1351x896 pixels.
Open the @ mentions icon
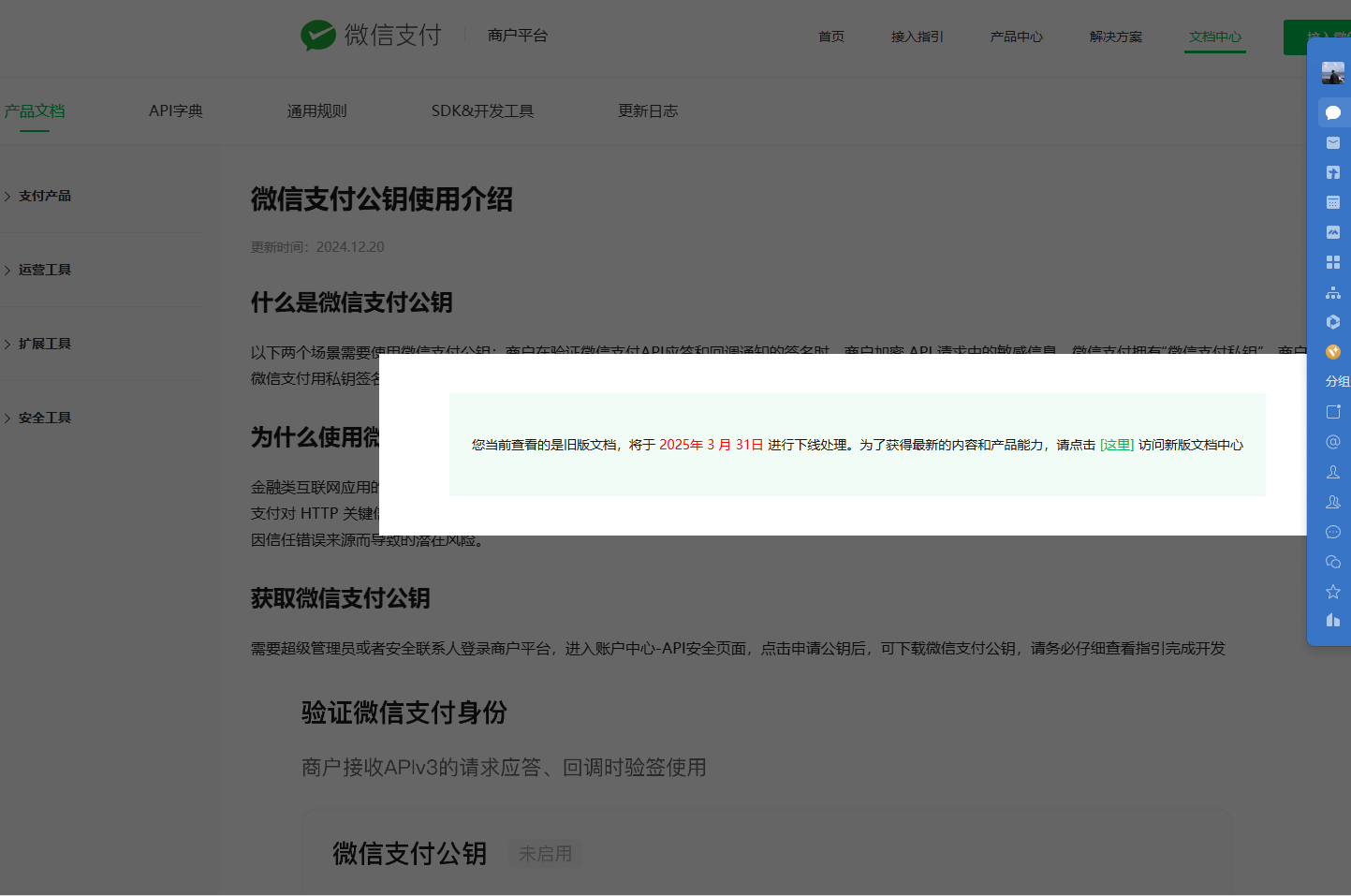[1333, 442]
